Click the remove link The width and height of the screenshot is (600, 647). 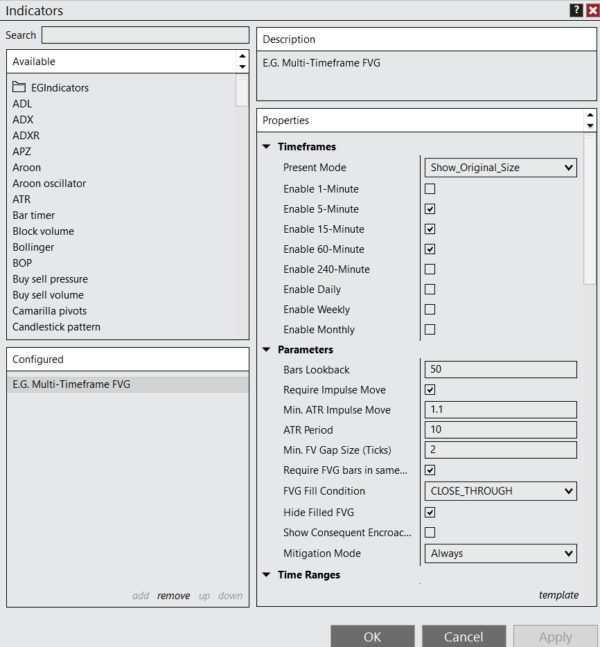173,596
